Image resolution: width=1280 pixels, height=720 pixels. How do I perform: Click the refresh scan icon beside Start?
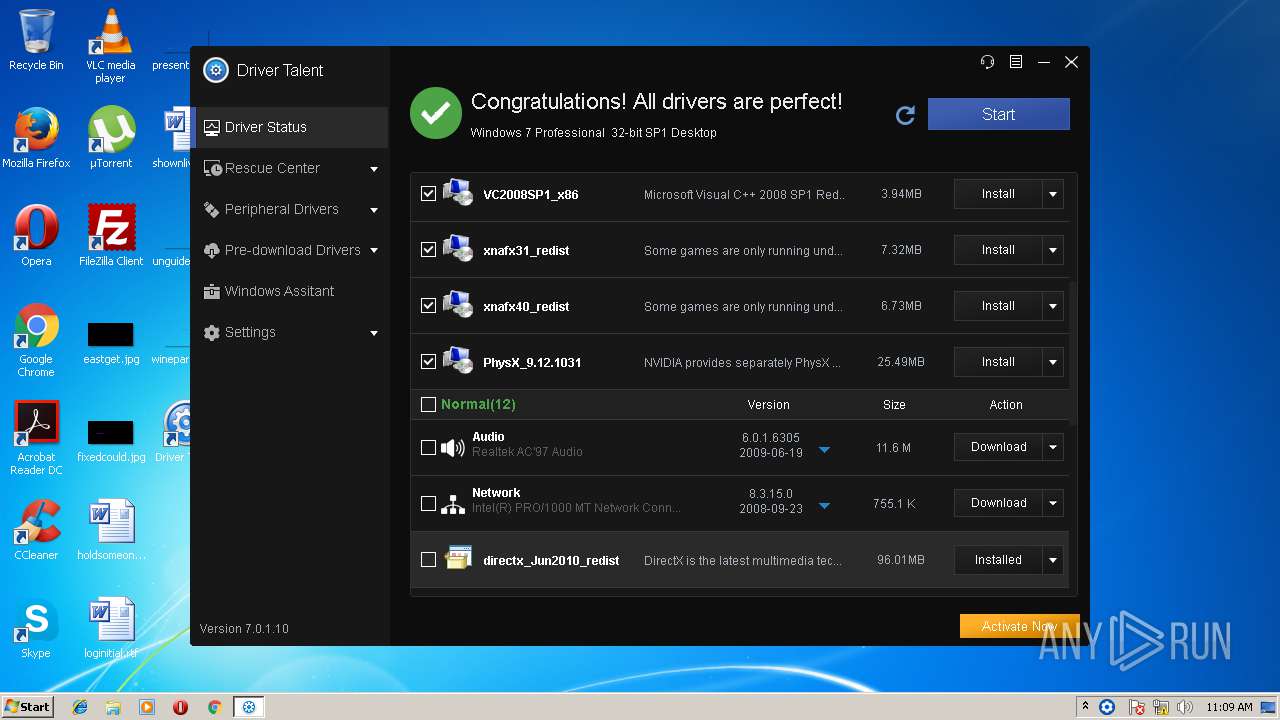[905, 115]
